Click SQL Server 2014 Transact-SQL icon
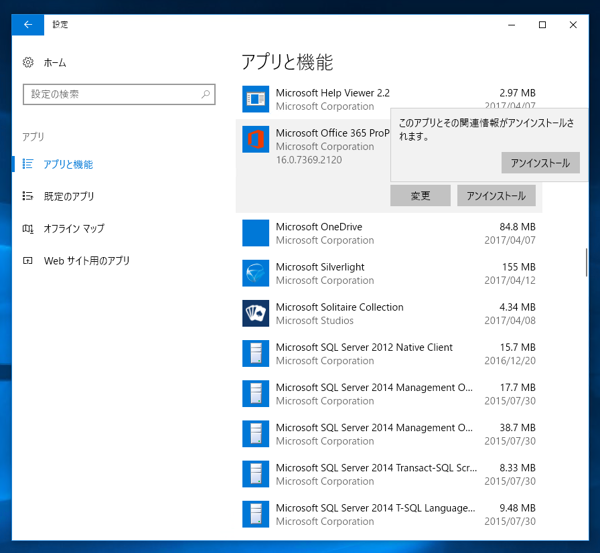The image size is (600, 553). [x=256, y=474]
